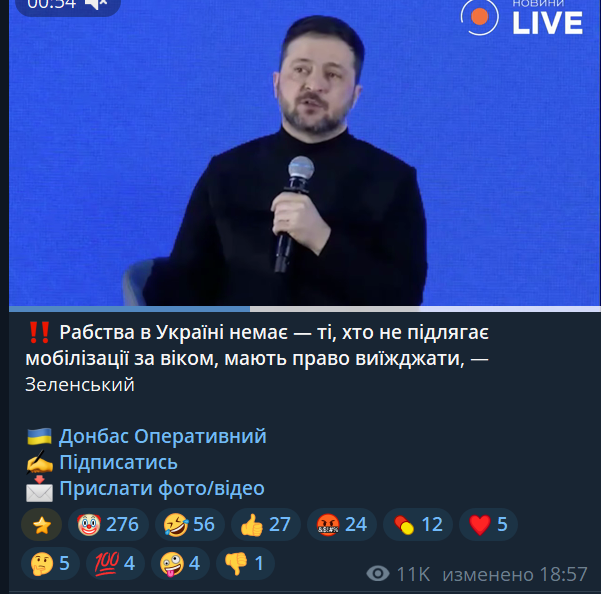The height and width of the screenshot is (594, 601).
Task: Add the star reaction
Action: click(x=41, y=524)
